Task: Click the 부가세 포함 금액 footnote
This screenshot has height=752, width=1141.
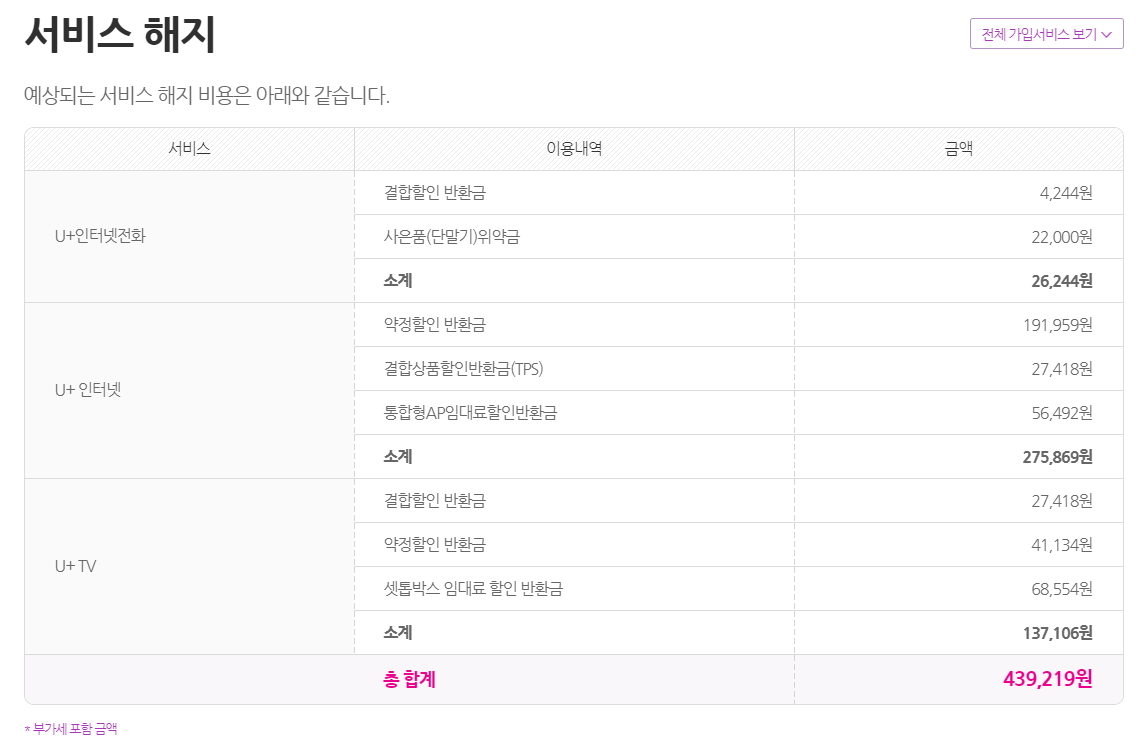Action: coord(71,729)
